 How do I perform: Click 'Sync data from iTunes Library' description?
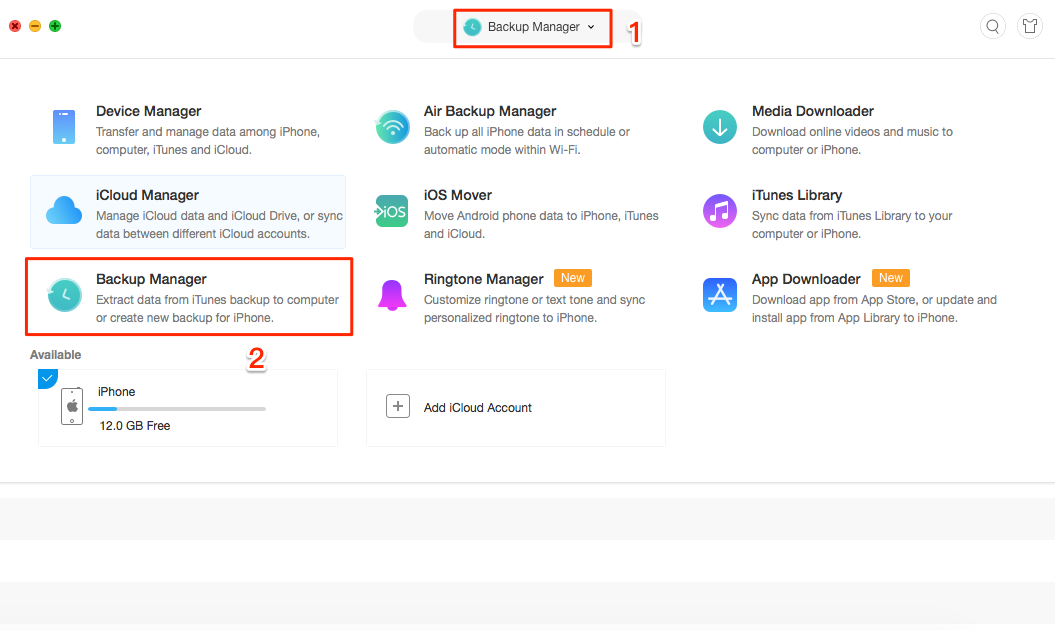pos(852,225)
